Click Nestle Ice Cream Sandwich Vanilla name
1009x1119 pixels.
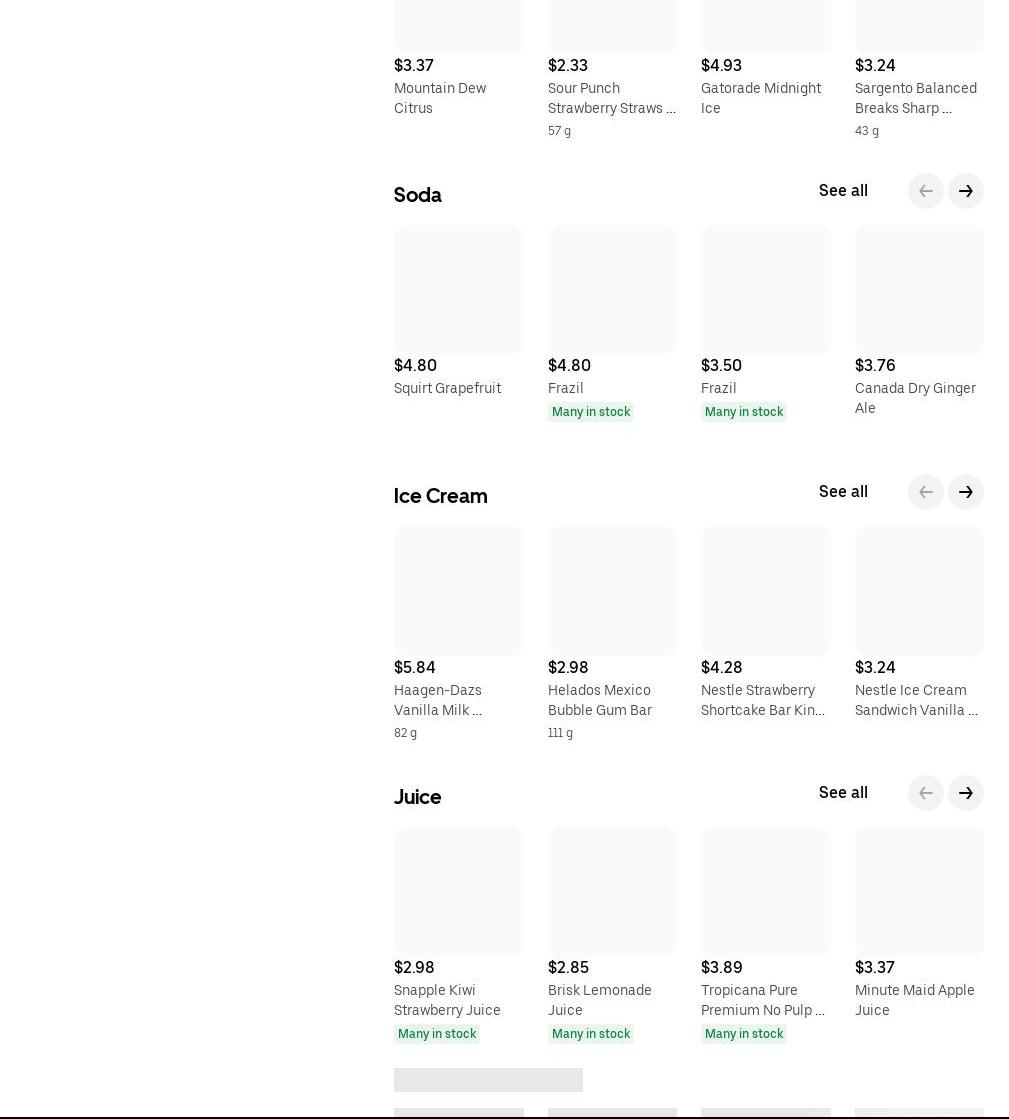pyautogui.click(x=916, y=700)
